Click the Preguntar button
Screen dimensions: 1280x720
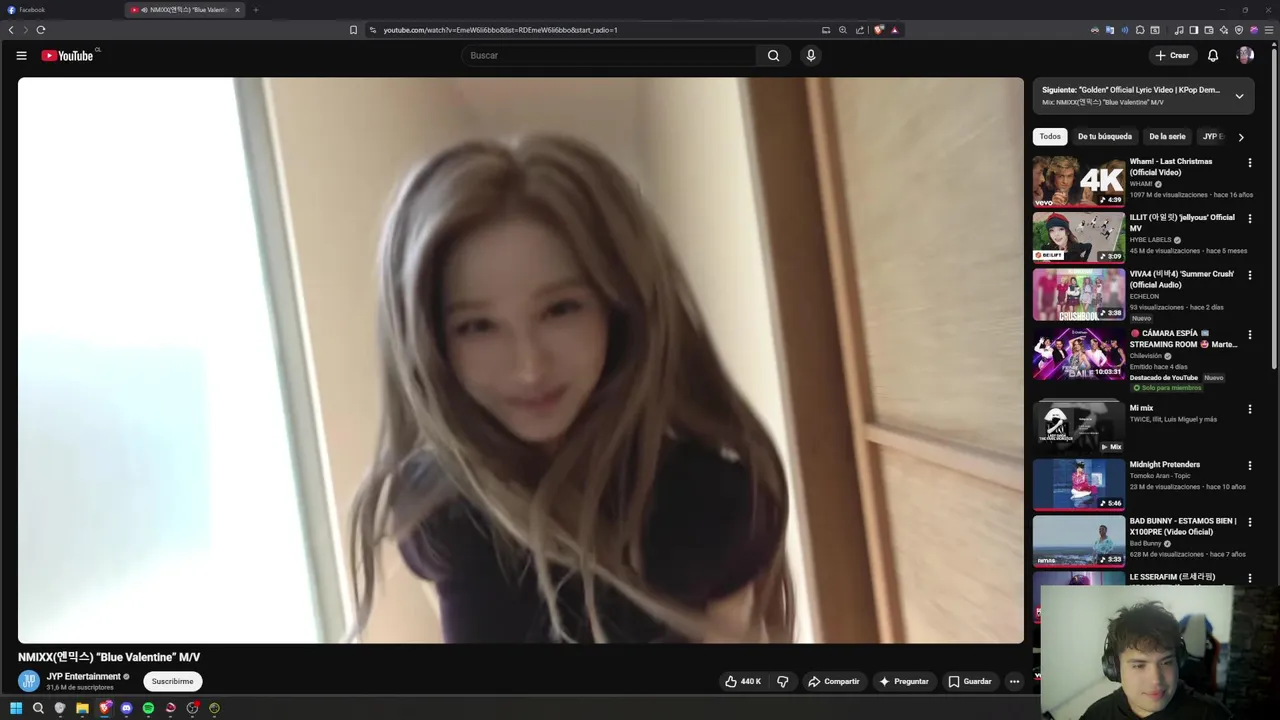coord(904,682)
